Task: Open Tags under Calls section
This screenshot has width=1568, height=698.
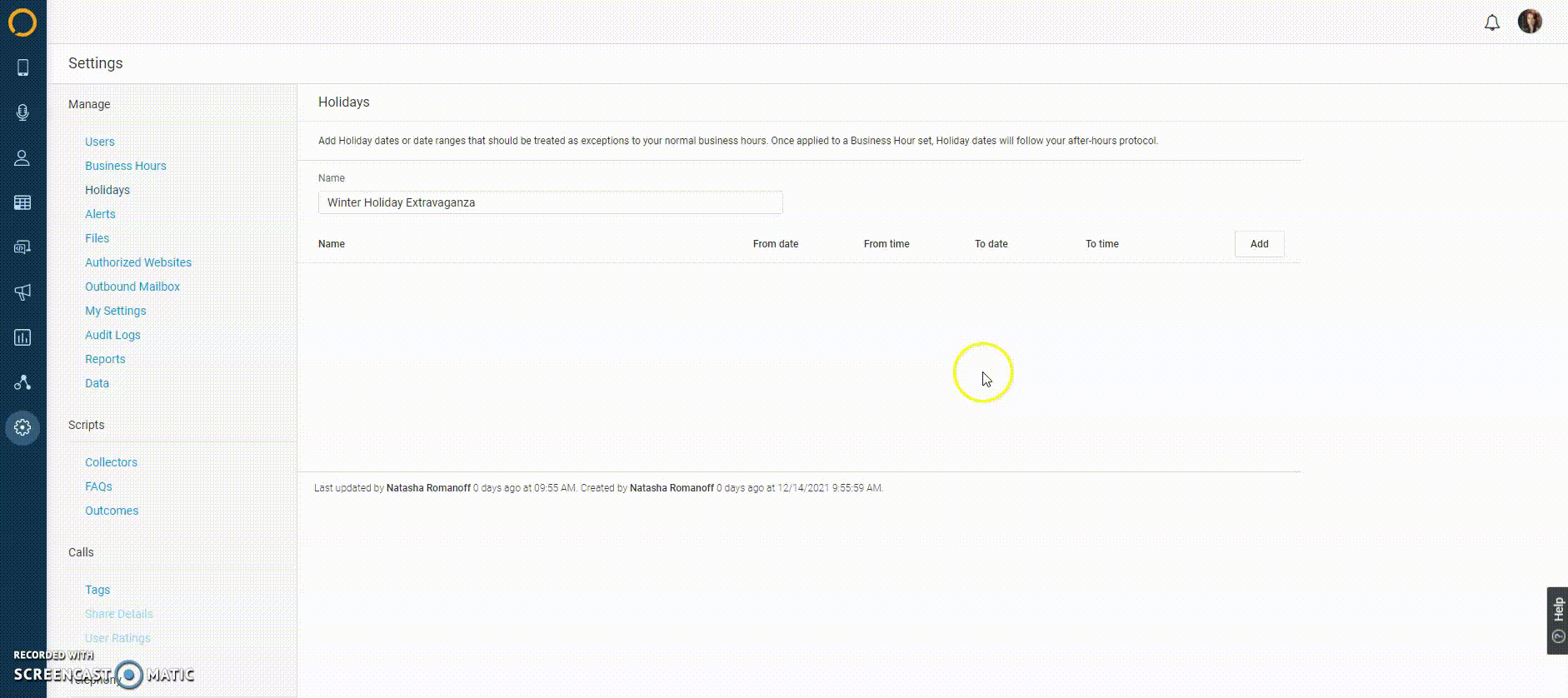Action: tap(97, 590)
